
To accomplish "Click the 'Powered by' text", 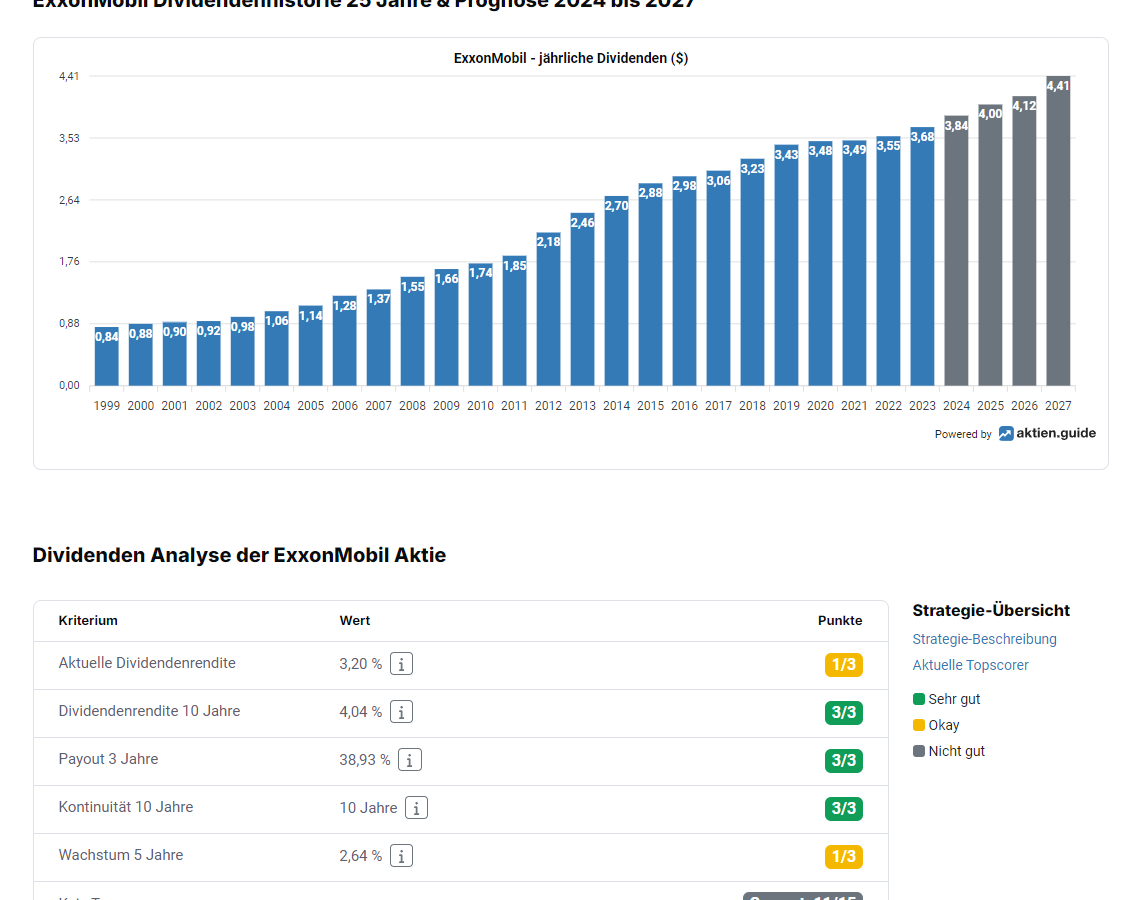I will [x=963, y=434].
